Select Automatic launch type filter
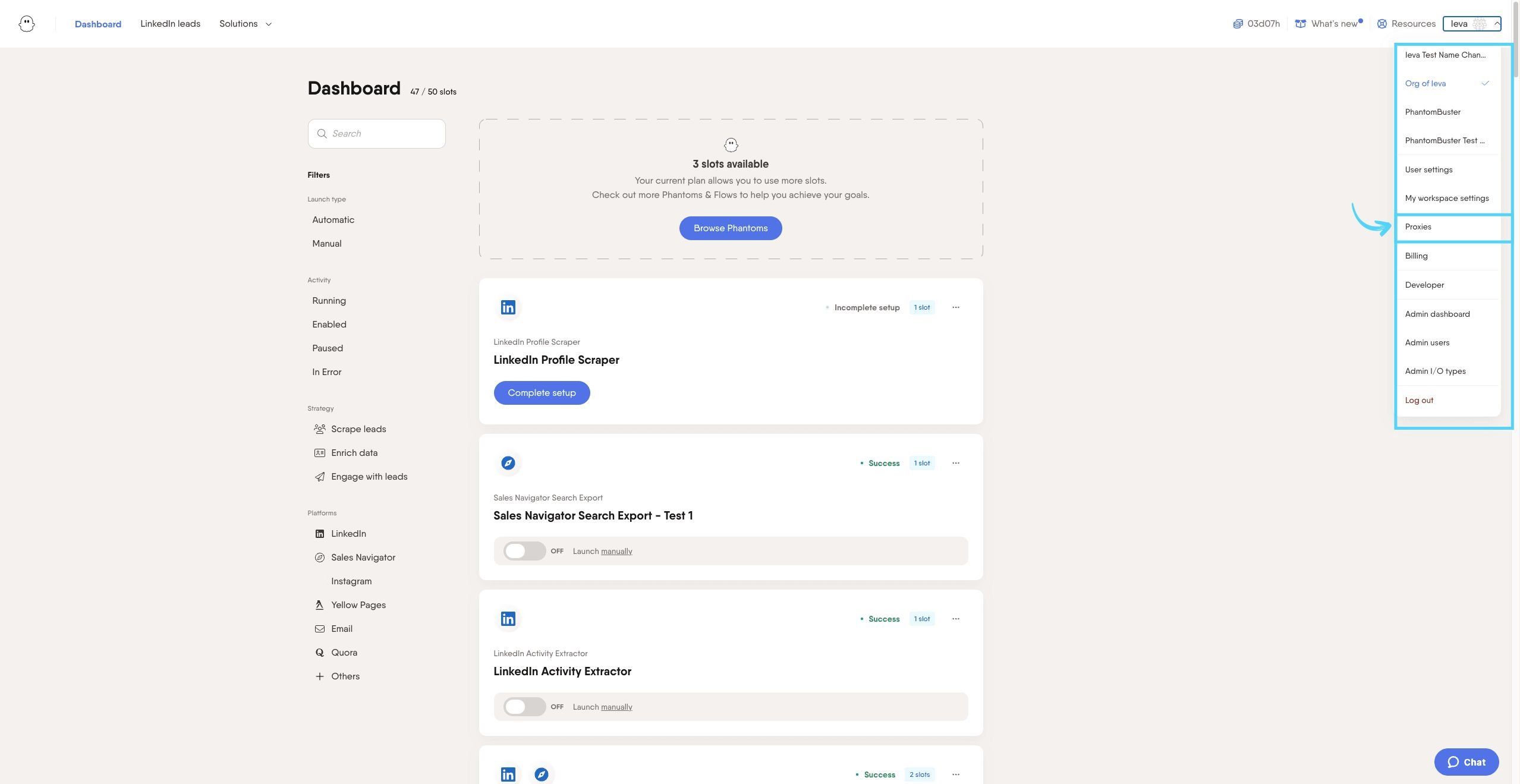Image resolution: width=1520 pixels, height=784 pixels. point(333,220)
